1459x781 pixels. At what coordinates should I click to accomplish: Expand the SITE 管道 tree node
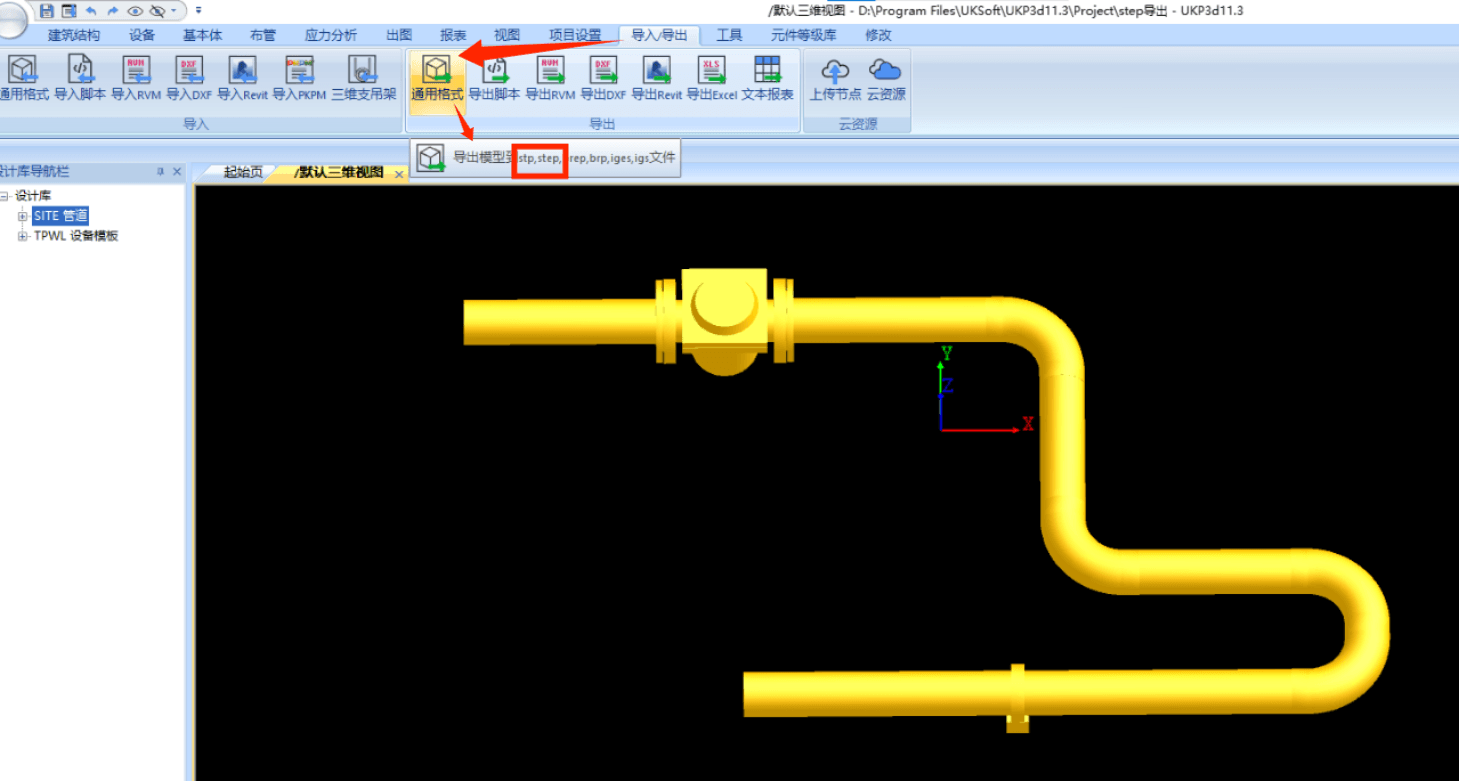point(22,216)
